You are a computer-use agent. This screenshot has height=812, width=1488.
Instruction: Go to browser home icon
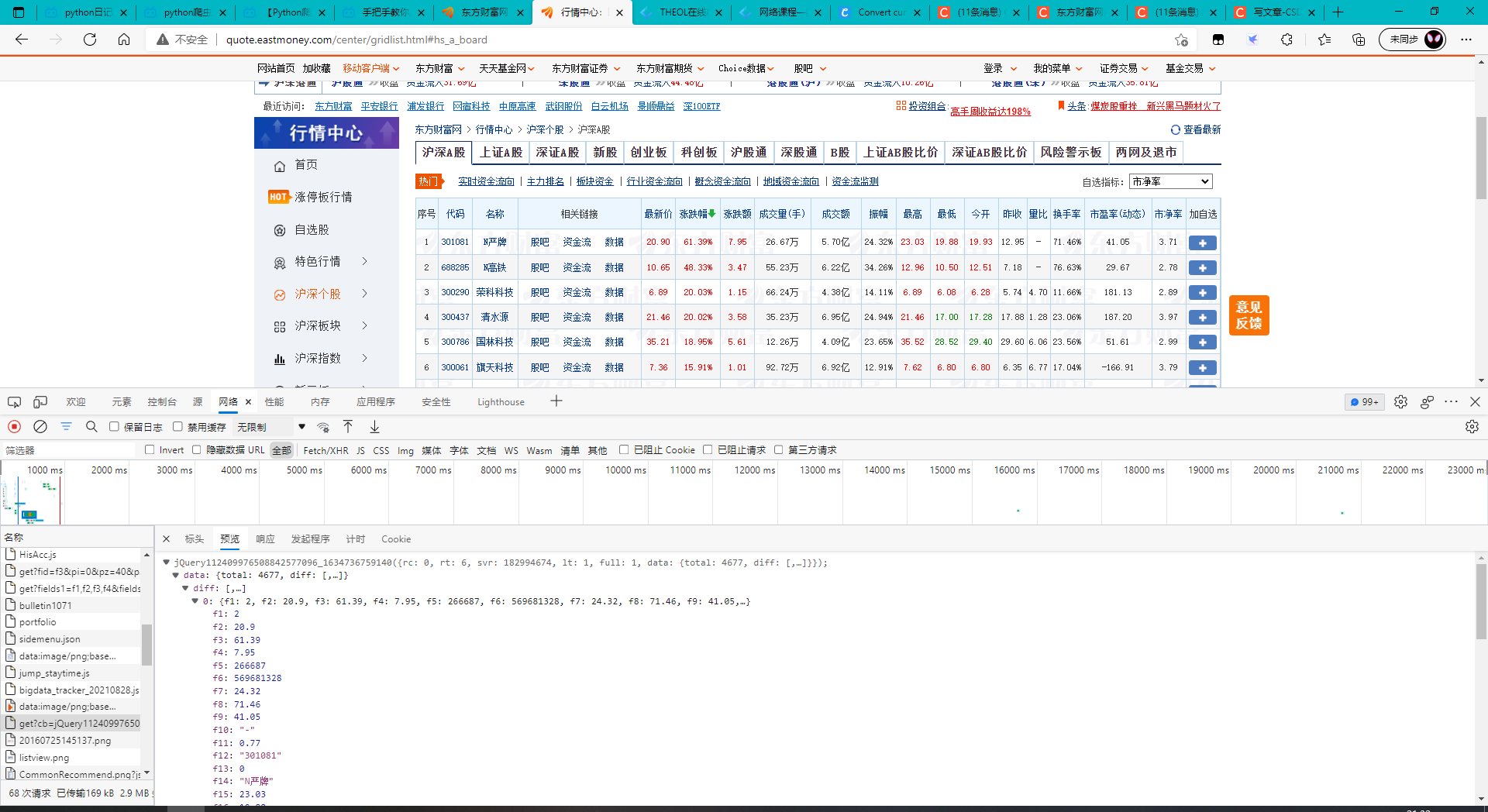(x=124, y=40)
